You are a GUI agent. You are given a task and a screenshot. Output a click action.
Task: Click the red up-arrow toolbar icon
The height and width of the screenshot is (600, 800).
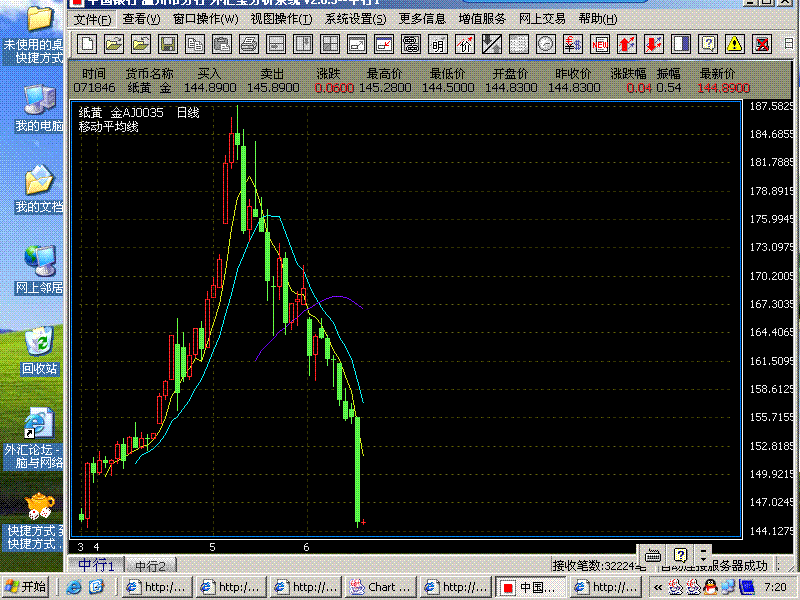(627, 44)
